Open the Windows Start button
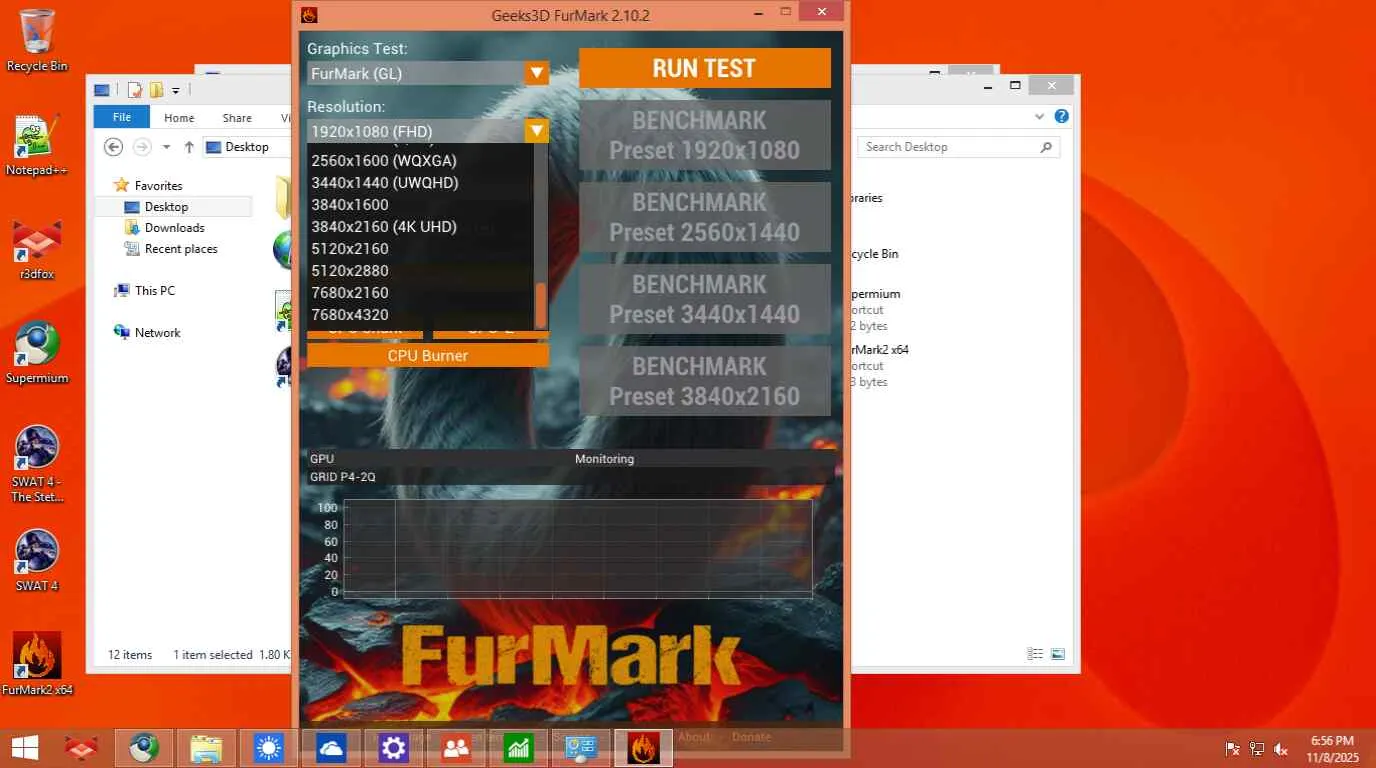 click(x=25, y=748)
